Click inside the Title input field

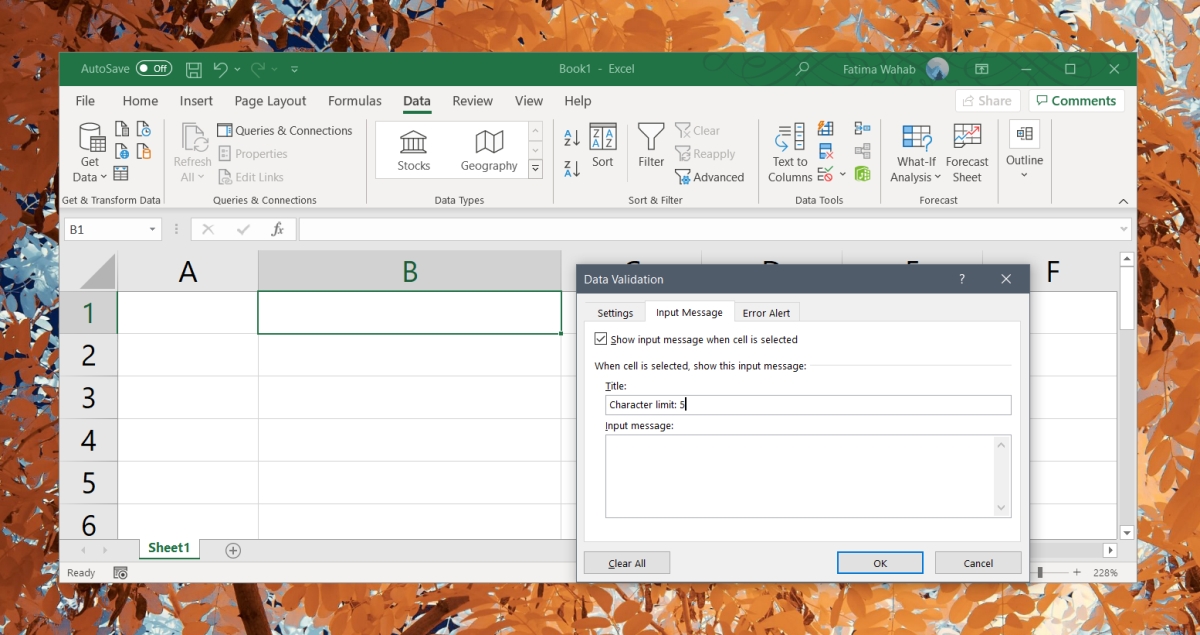[806, 404]
